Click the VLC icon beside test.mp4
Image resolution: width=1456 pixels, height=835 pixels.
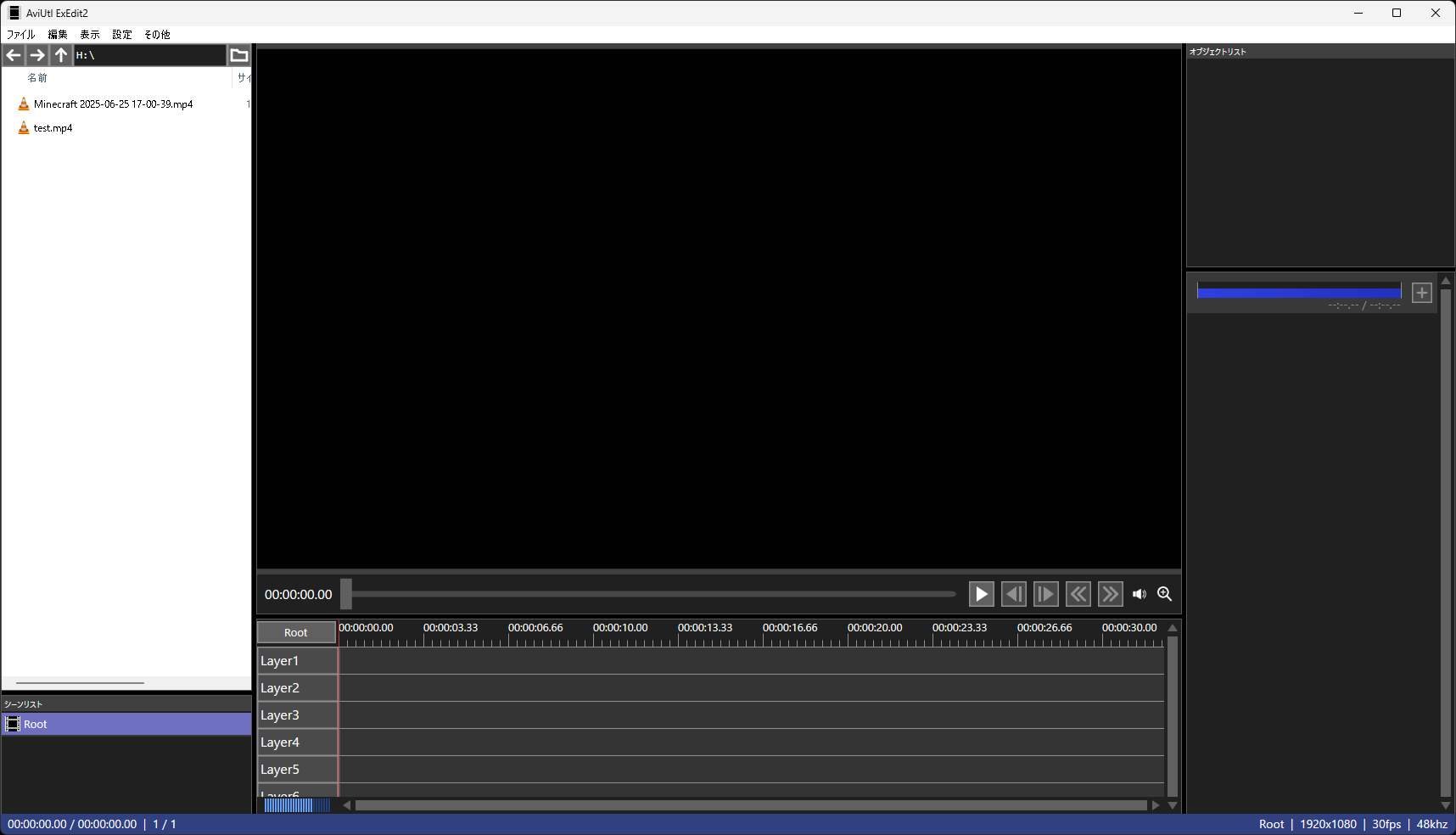24,128
